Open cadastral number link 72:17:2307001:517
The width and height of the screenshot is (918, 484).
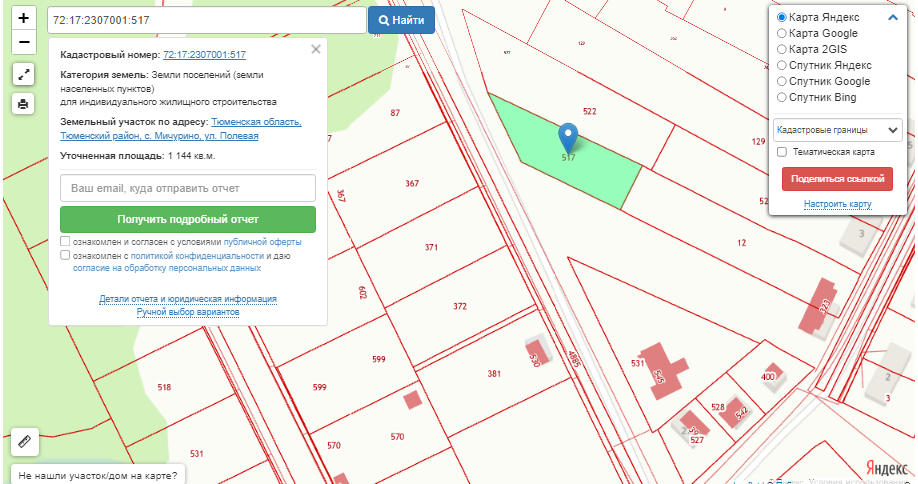[204, 55]
